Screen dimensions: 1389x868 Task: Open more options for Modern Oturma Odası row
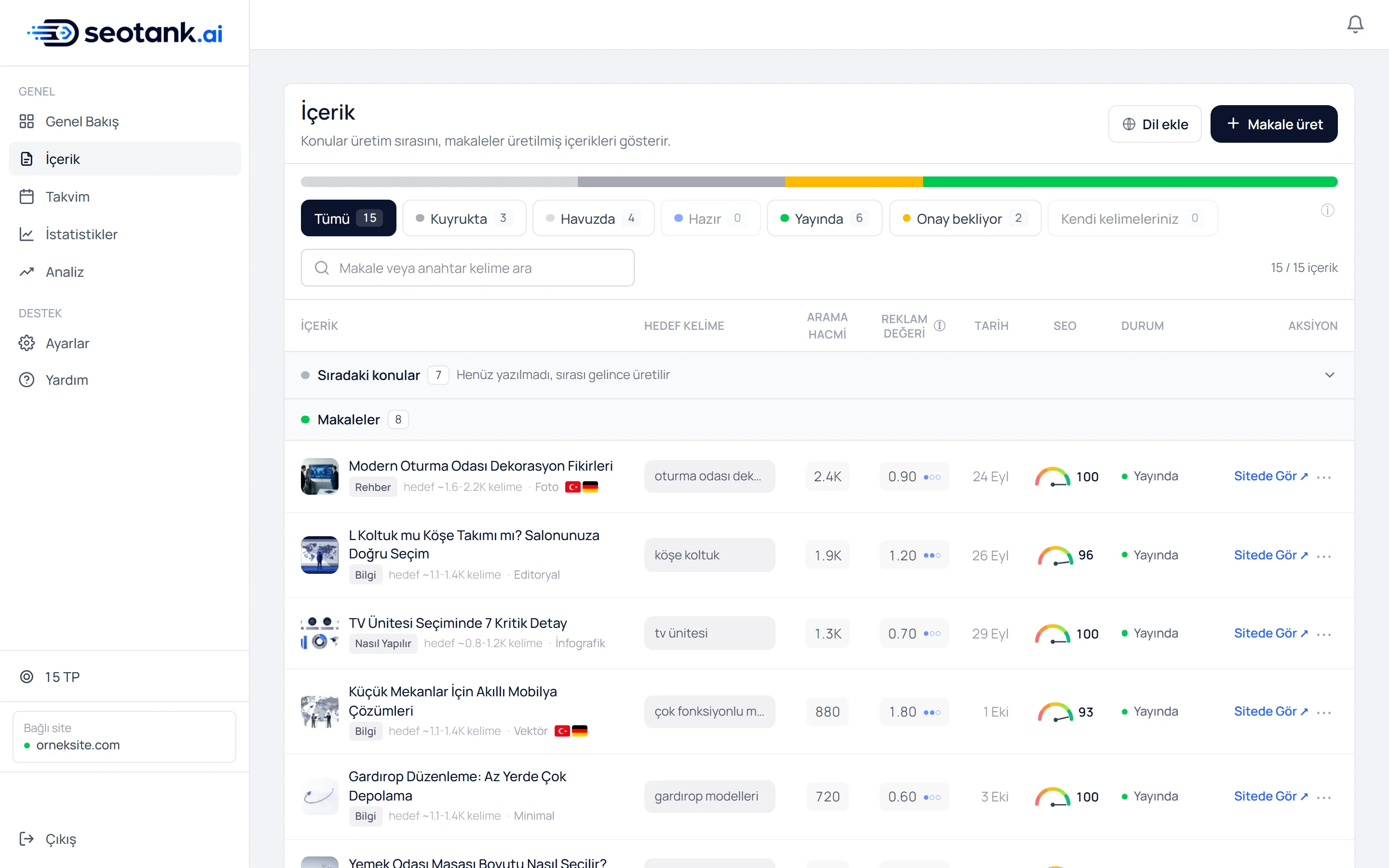[x=1323, y=477]
